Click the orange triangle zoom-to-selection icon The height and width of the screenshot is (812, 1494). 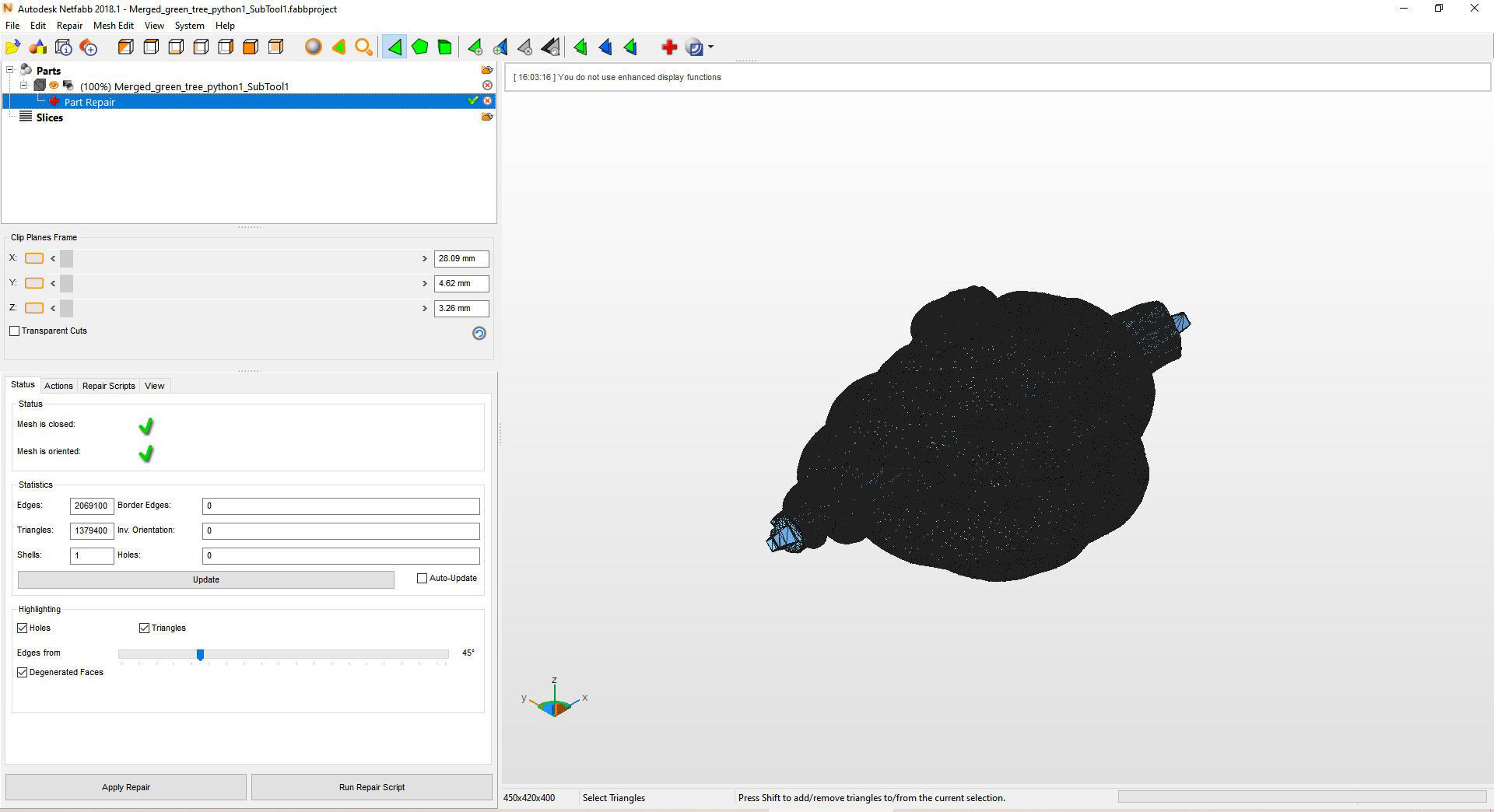tap(338, 47)
